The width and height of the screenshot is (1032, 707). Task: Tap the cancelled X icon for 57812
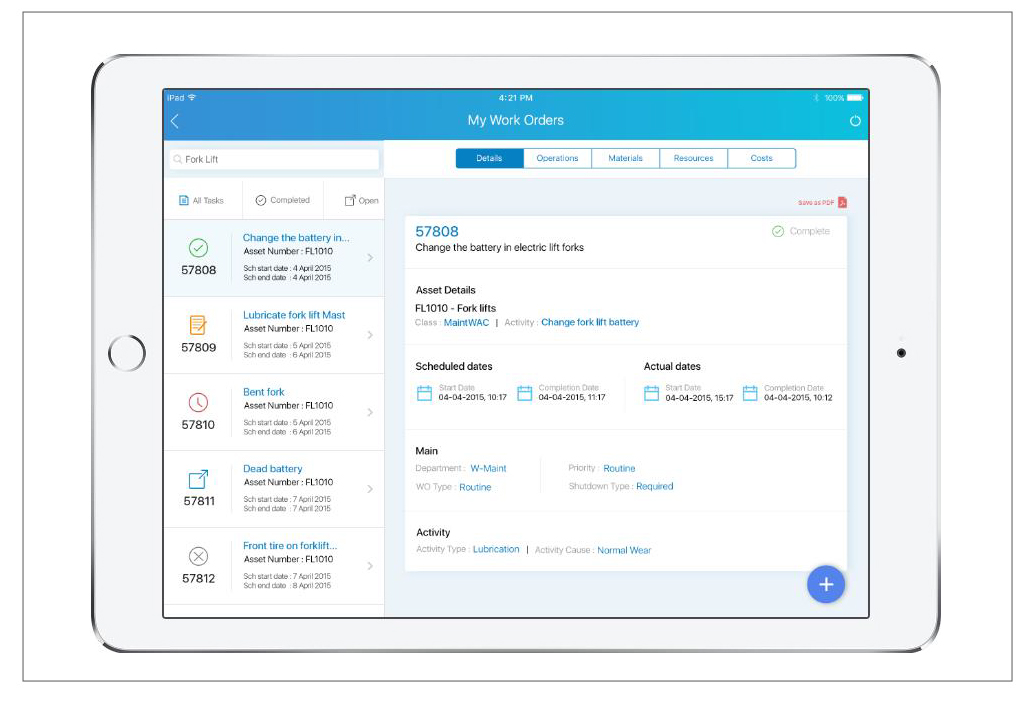point(198,556)
